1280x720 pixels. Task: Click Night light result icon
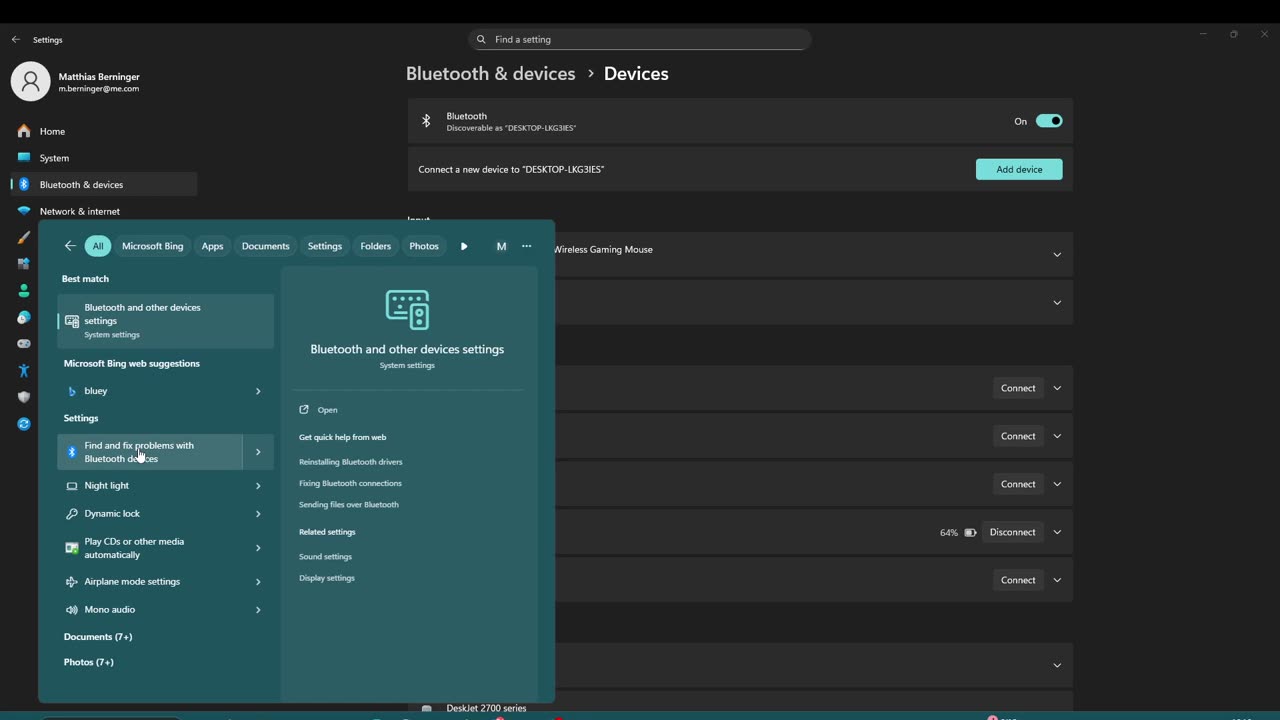point(71,486)
